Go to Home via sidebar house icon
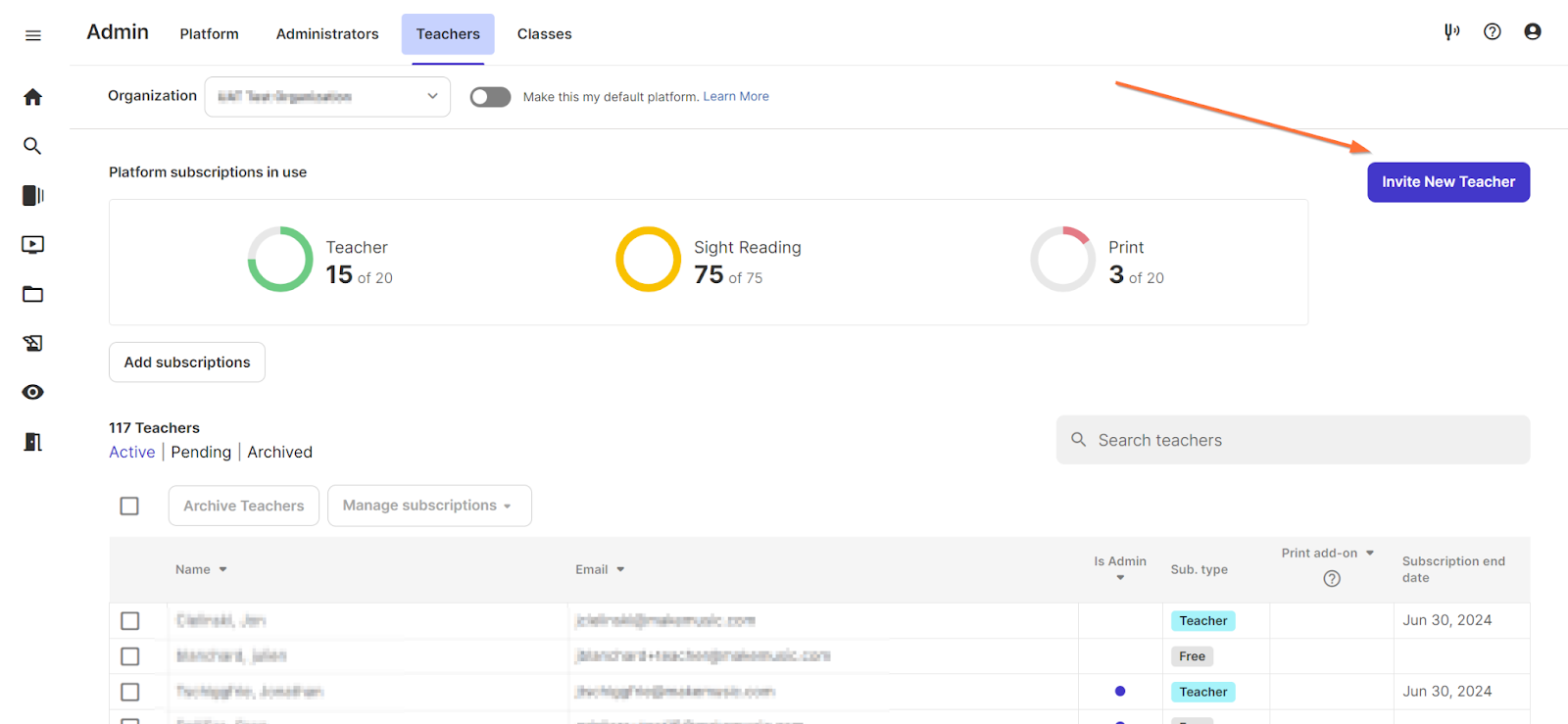1568x724 pixels. tap(32, 97)
